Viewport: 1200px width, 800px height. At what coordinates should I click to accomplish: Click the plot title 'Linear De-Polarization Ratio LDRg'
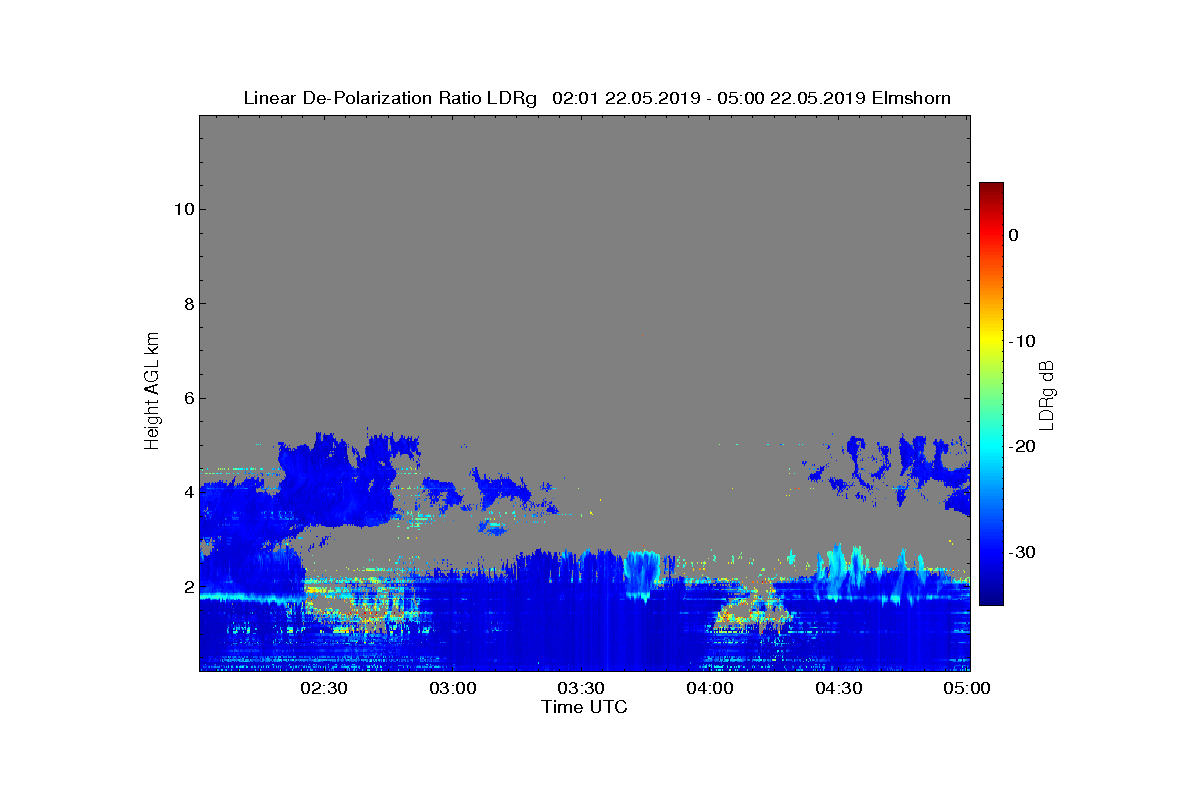coord(390,98)
